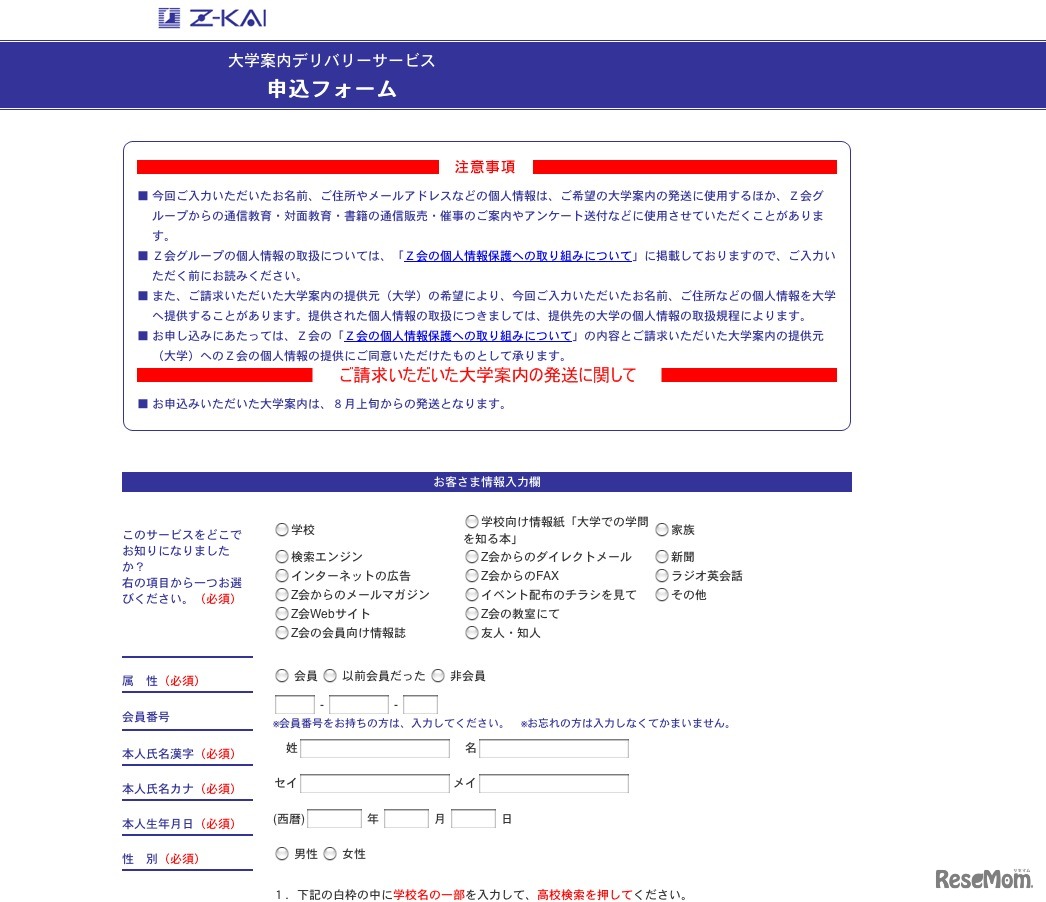Click the middle 会員番号 input box
Screen dimensions: 1046x902
point(359,705)
